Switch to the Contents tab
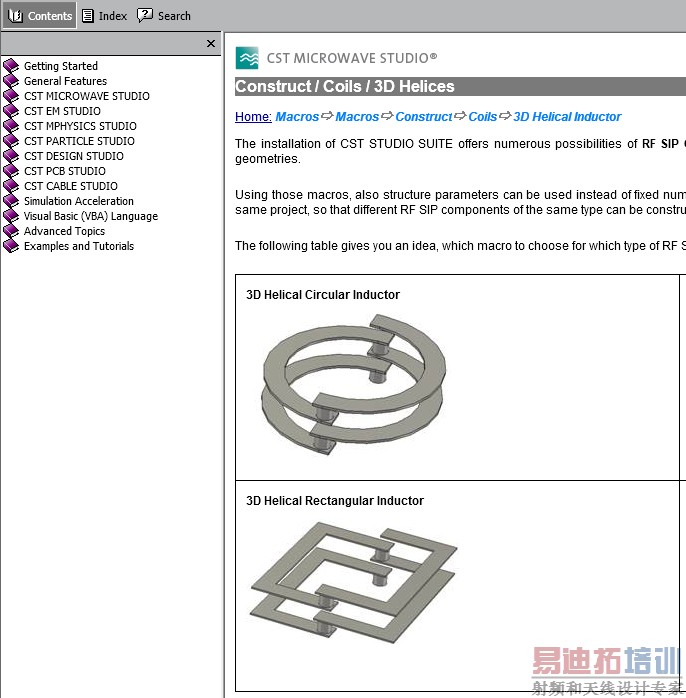686x698 pixels. coord(40,16)
